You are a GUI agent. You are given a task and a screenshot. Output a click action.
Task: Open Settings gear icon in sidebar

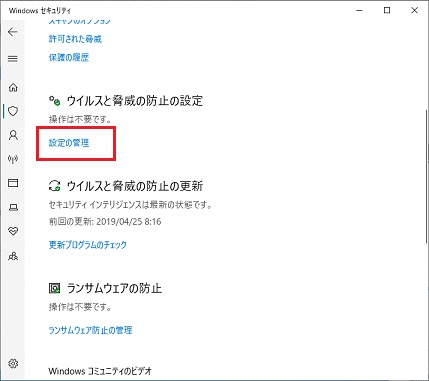pyautogui.click(x=13, y=363)
